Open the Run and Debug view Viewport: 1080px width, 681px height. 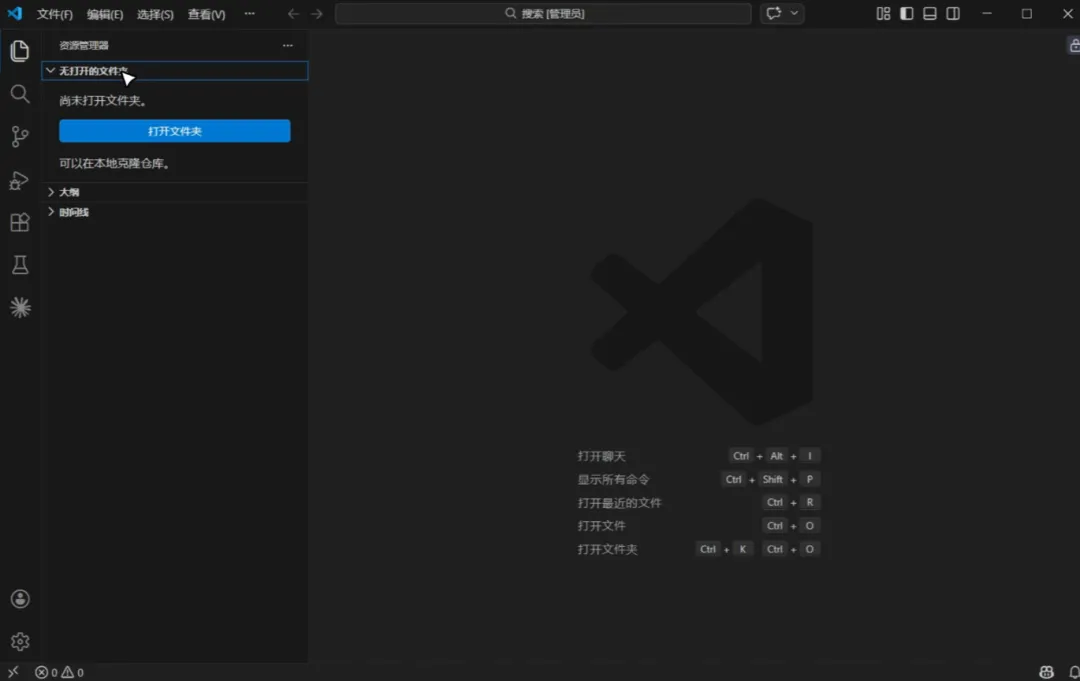[x=20, y=180]
